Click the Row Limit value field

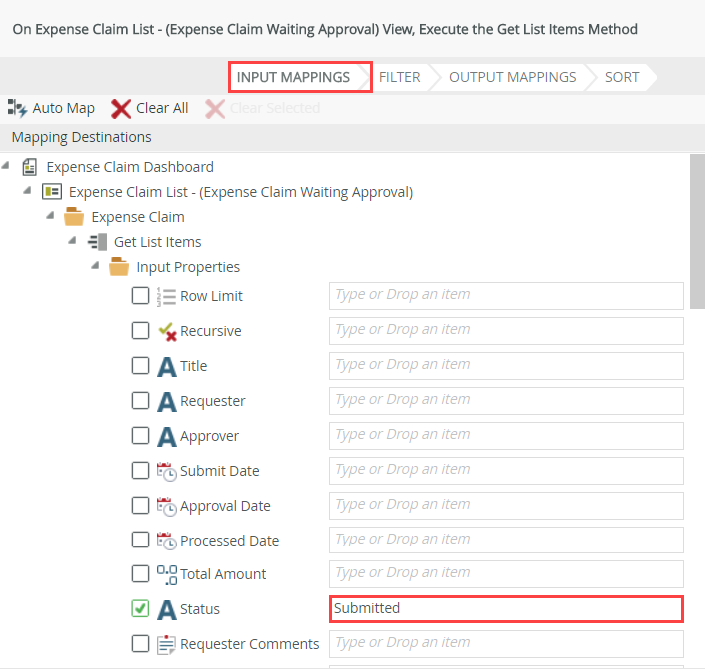(x=506, y=296)
